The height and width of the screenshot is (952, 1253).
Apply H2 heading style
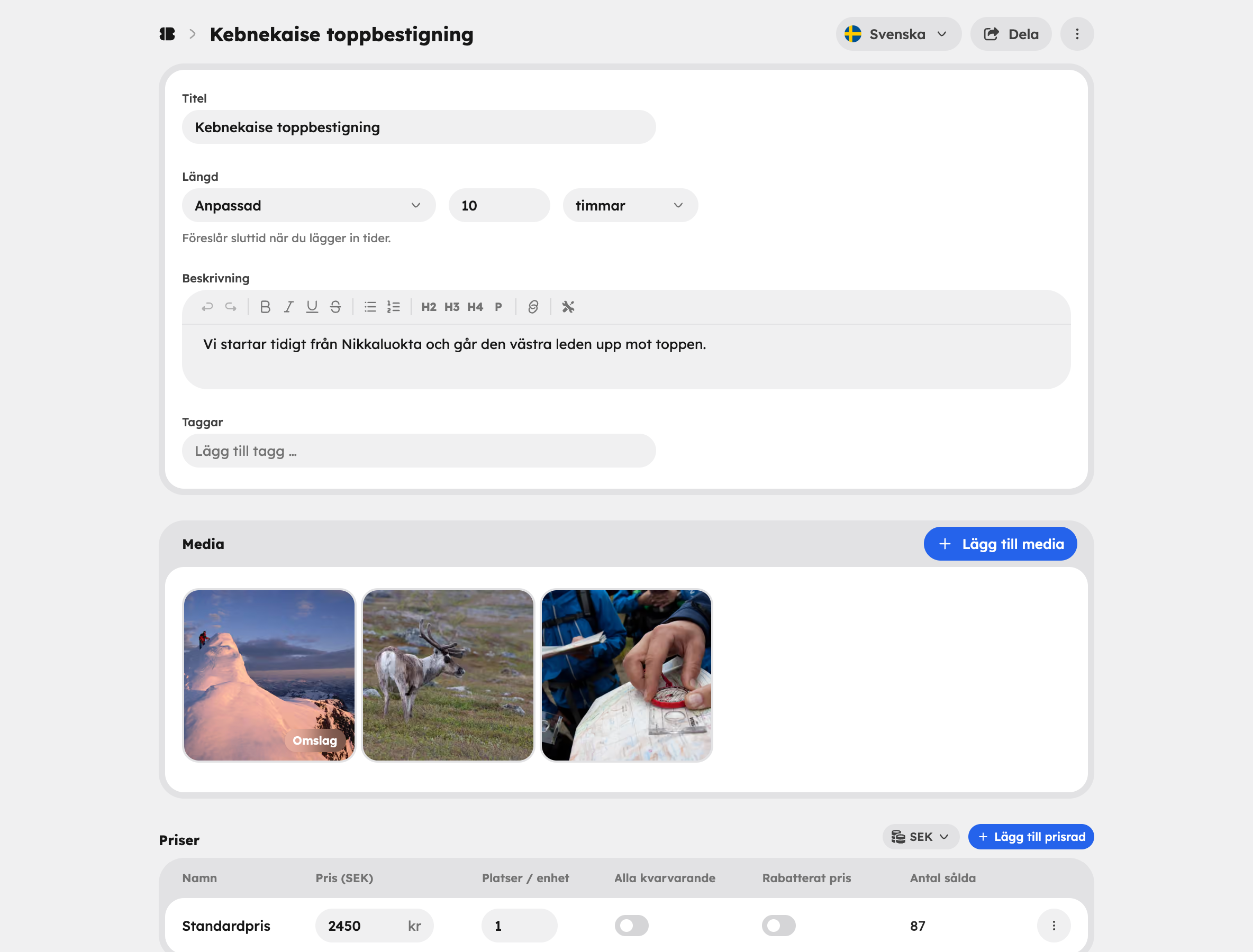[x=429, y=307]
